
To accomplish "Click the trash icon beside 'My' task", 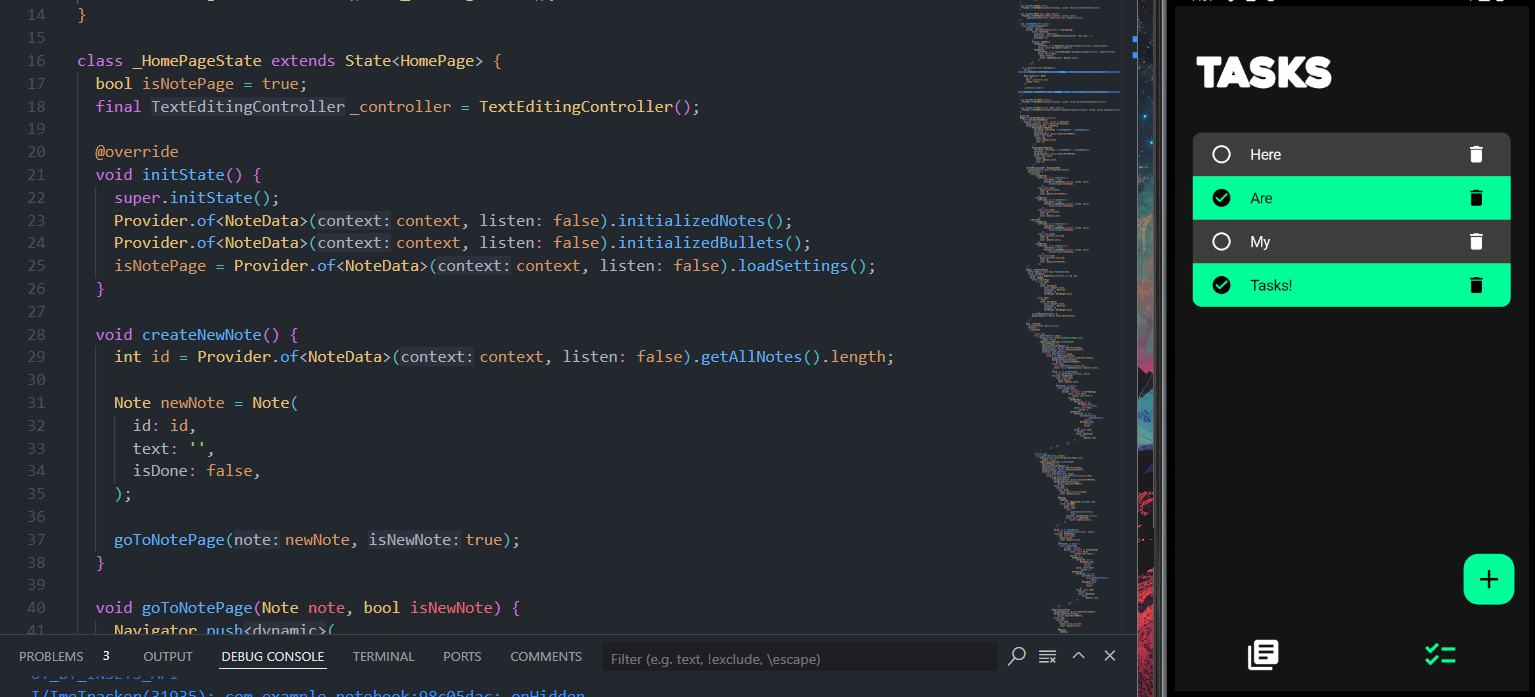I will pos(1476,241).
